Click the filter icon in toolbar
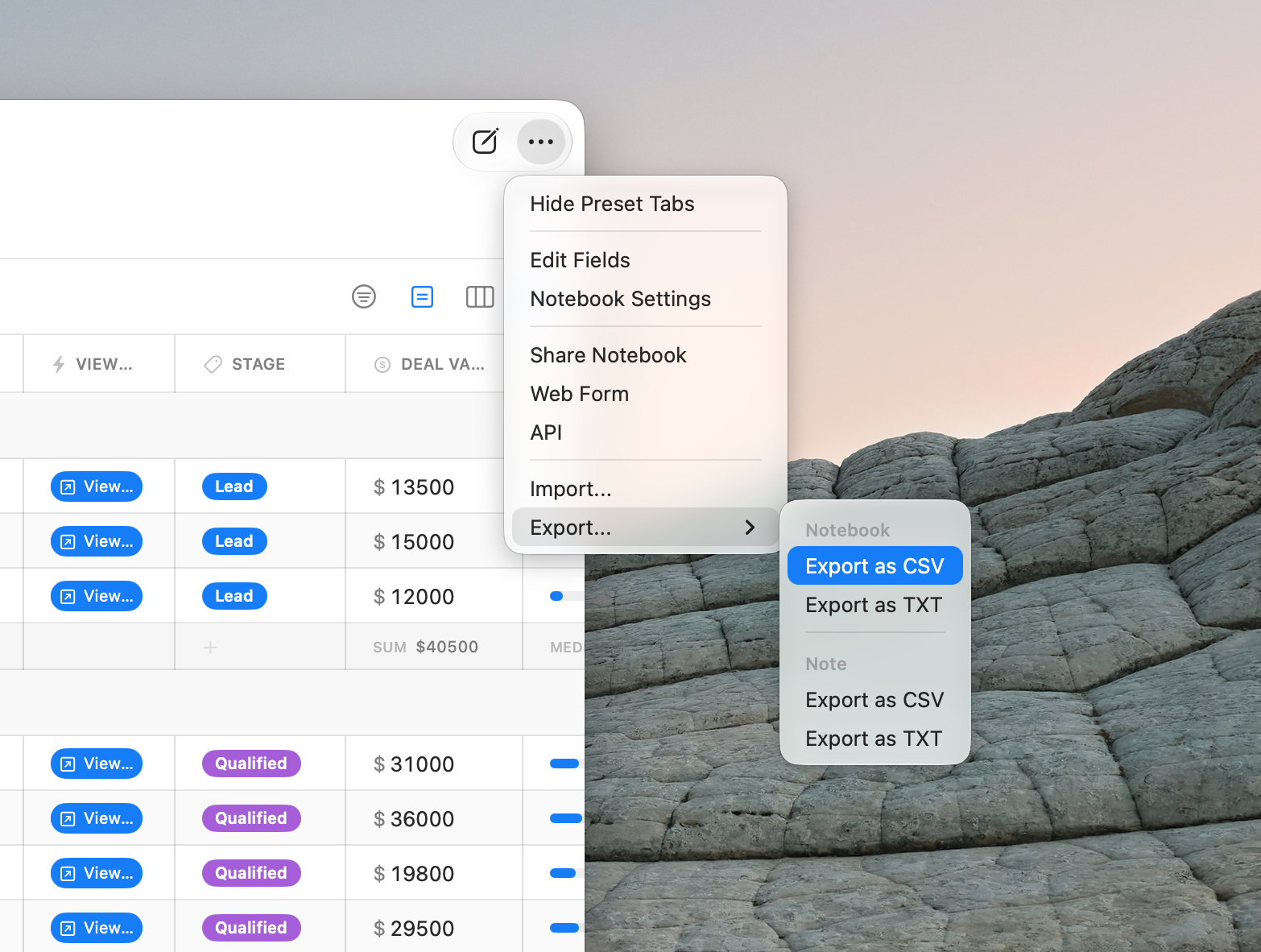 (x=364, y=296)
